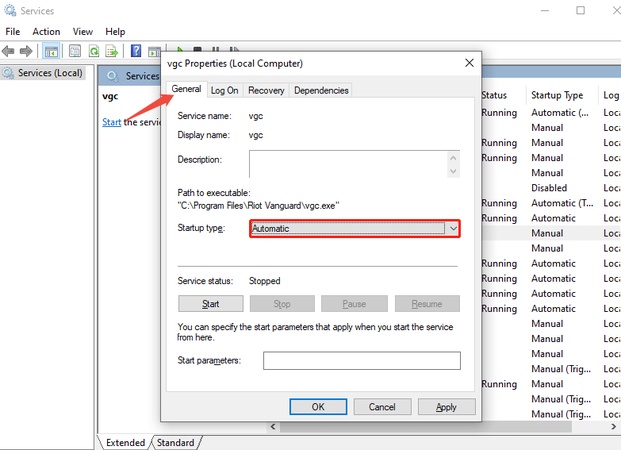The image size is (621, 450).
Task: Click the Start button in vgc Properties
Action: 211,304
